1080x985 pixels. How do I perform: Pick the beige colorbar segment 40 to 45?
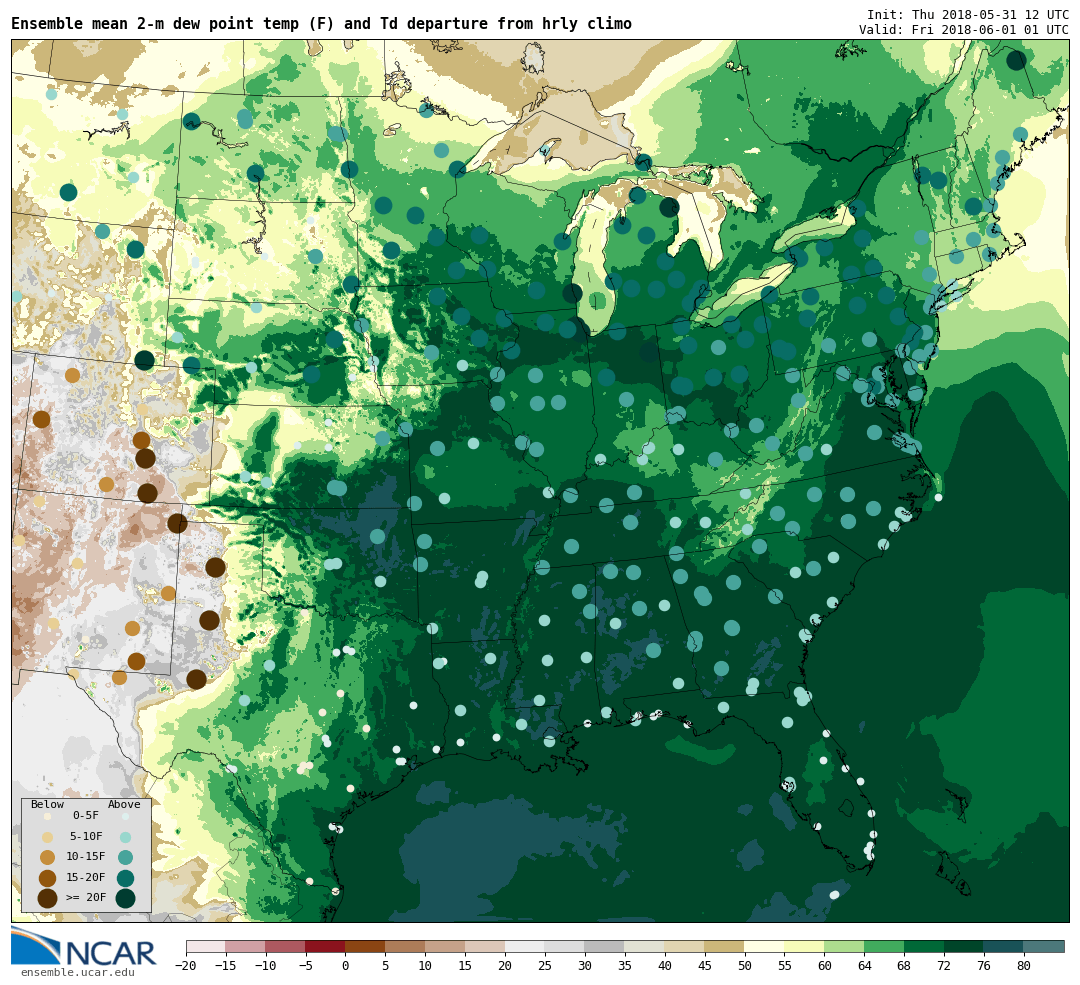click(x=685, y=946)
